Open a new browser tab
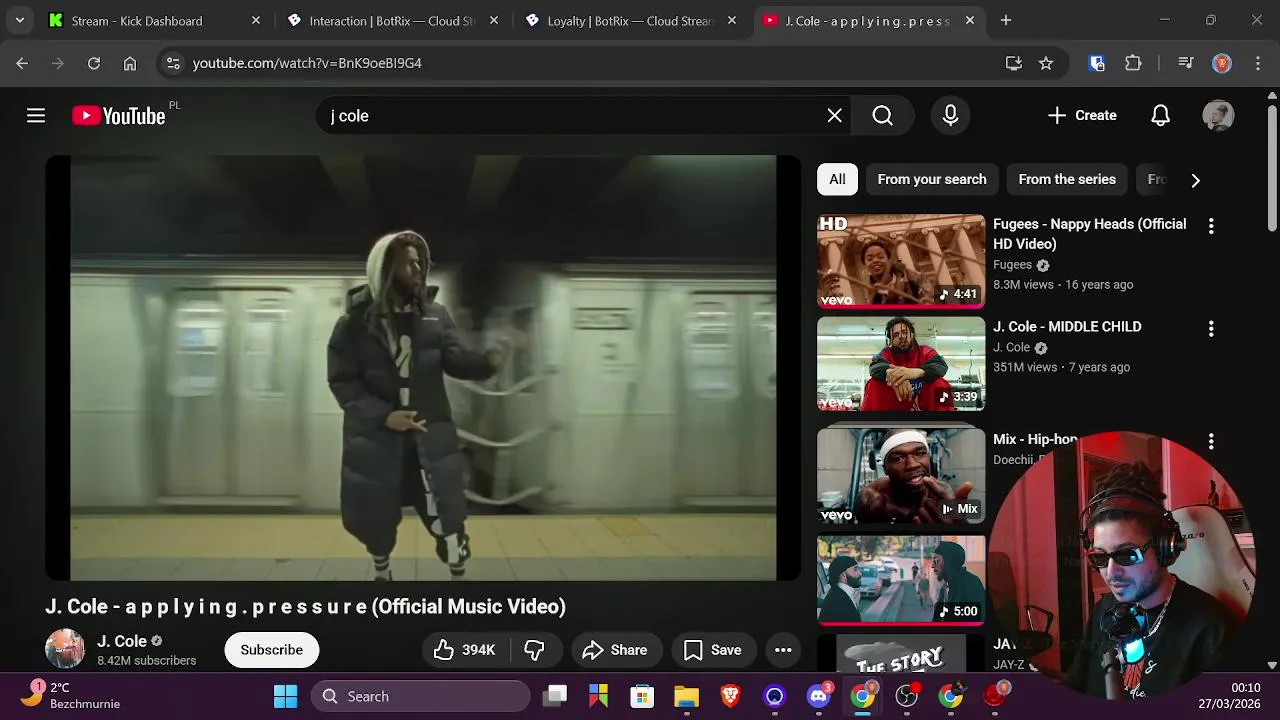Image resolution: width=1280 pixels, height=720 pixels. click(x=1006, y=20)
